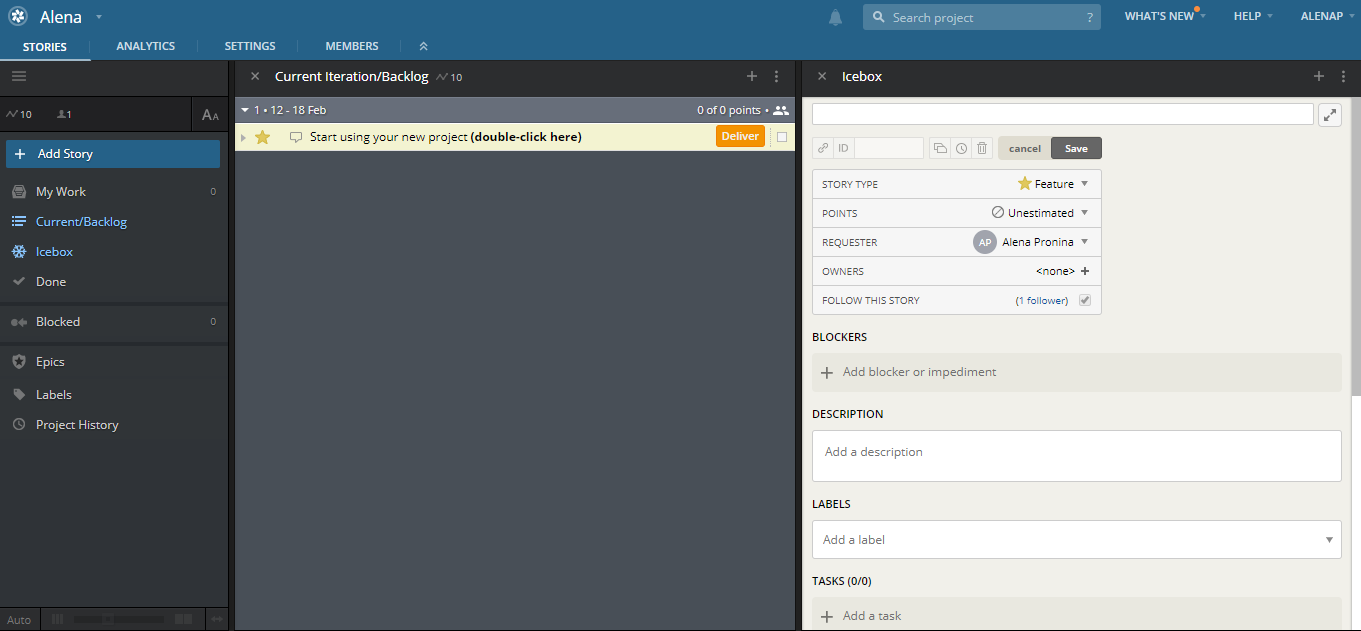Collapse the 12 - 18 Feb iteration
This screenshot has height=631, width=1361.
pyautogui.click(x=245, y=110)
